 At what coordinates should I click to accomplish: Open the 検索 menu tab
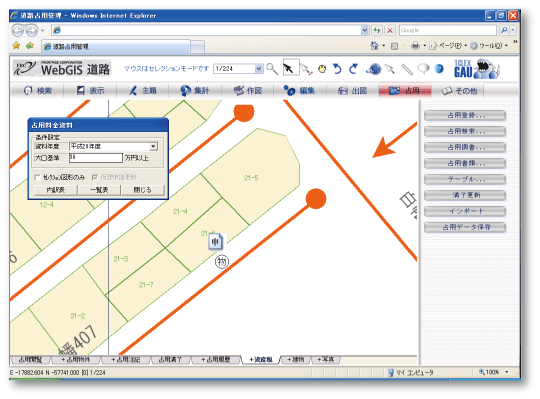pos(38,91)
